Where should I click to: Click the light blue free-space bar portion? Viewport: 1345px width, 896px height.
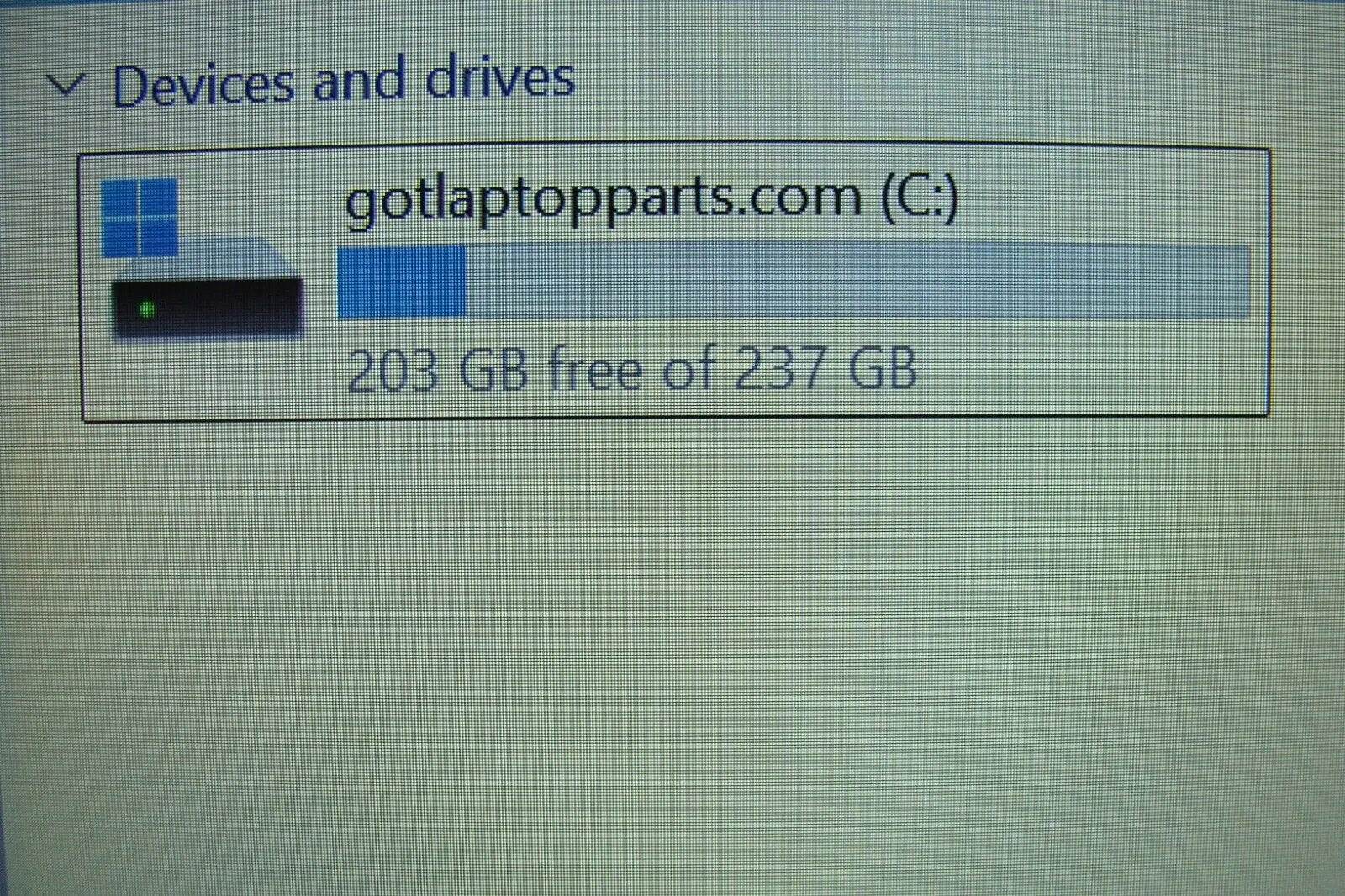tap(858, 282)
